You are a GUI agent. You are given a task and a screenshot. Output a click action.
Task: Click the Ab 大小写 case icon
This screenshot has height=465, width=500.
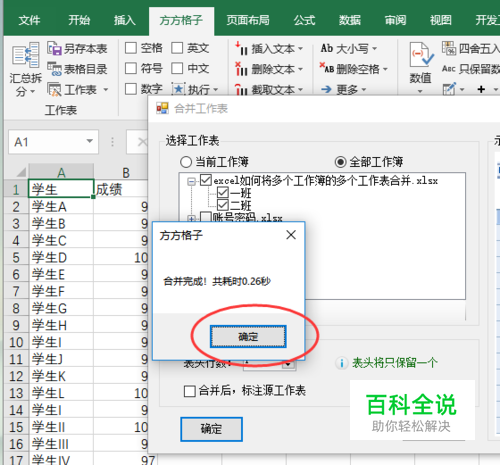pyautogui.click(x=327, y=49)
